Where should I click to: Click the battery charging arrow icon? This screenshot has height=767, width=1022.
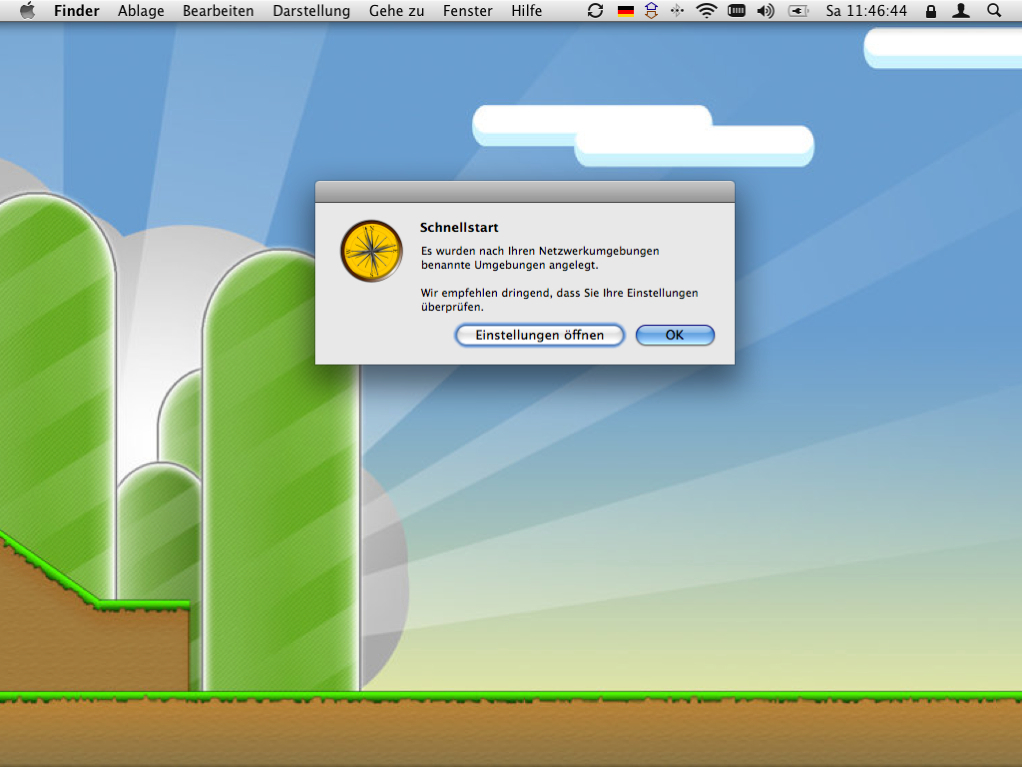pos(798,10)
